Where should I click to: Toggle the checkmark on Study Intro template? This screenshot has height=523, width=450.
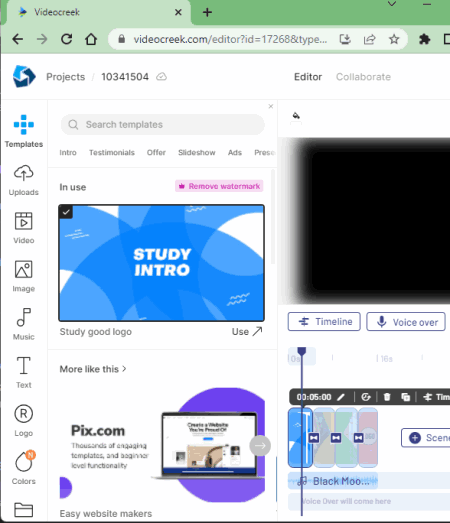pos(66,212)
